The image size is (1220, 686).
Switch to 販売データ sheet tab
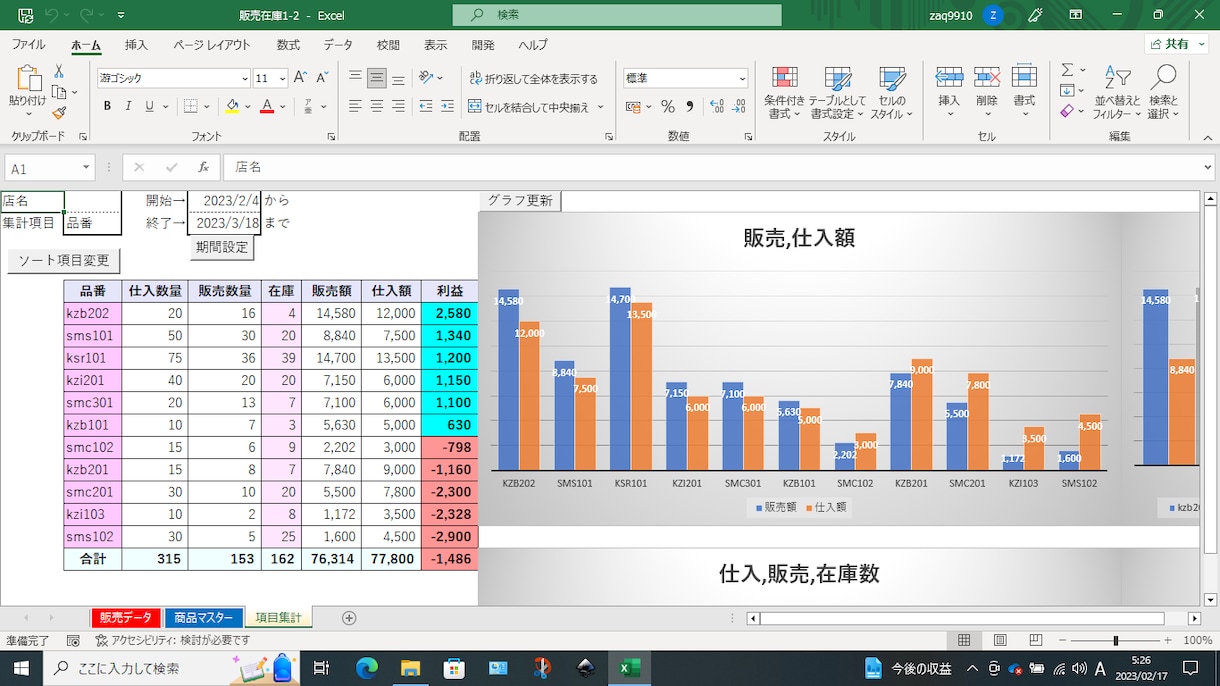[126, 618]
